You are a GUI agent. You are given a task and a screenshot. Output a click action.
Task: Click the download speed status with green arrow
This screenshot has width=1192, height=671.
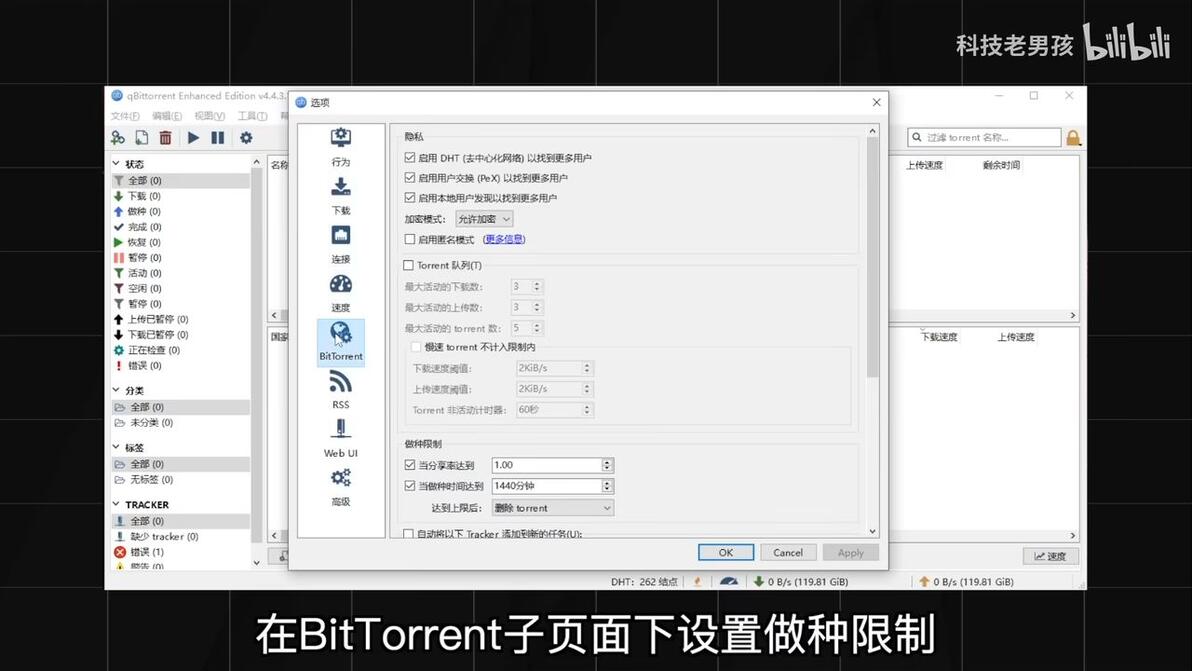(x=800, y=581)
